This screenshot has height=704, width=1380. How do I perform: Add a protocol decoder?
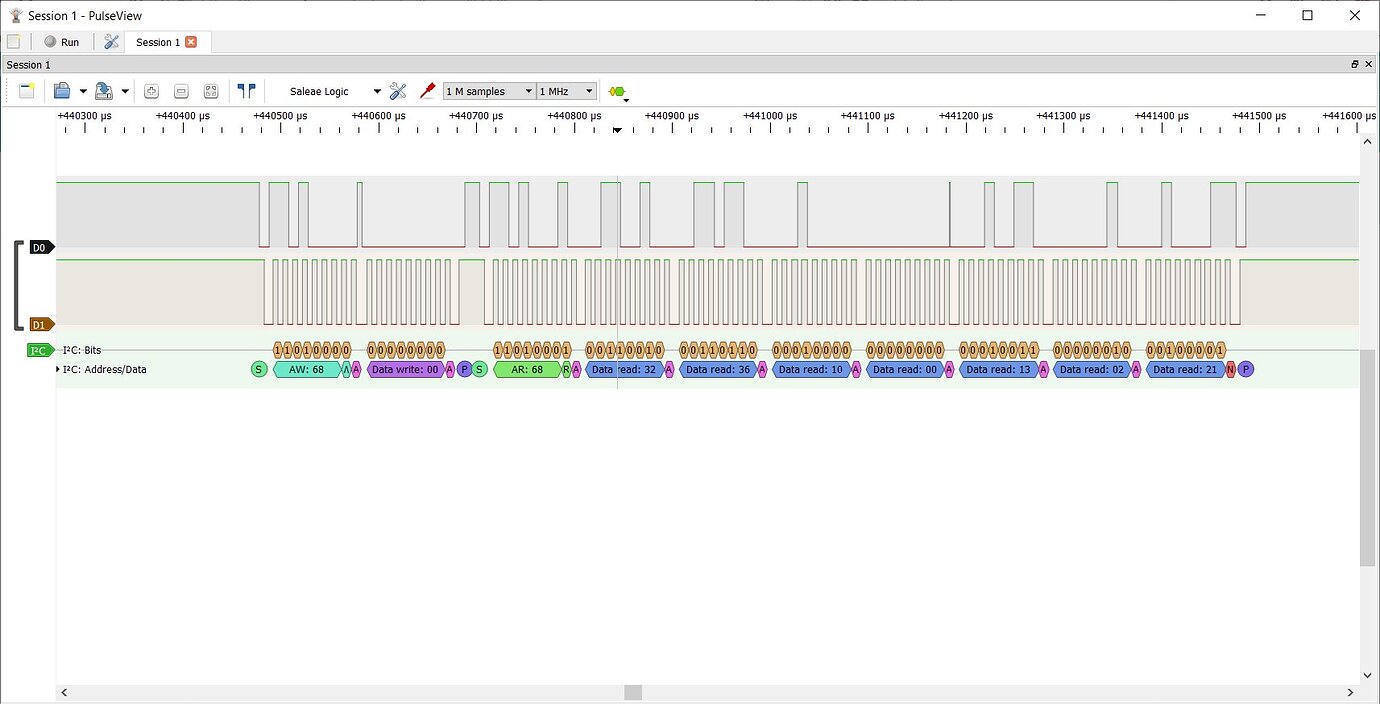[617, 90]
